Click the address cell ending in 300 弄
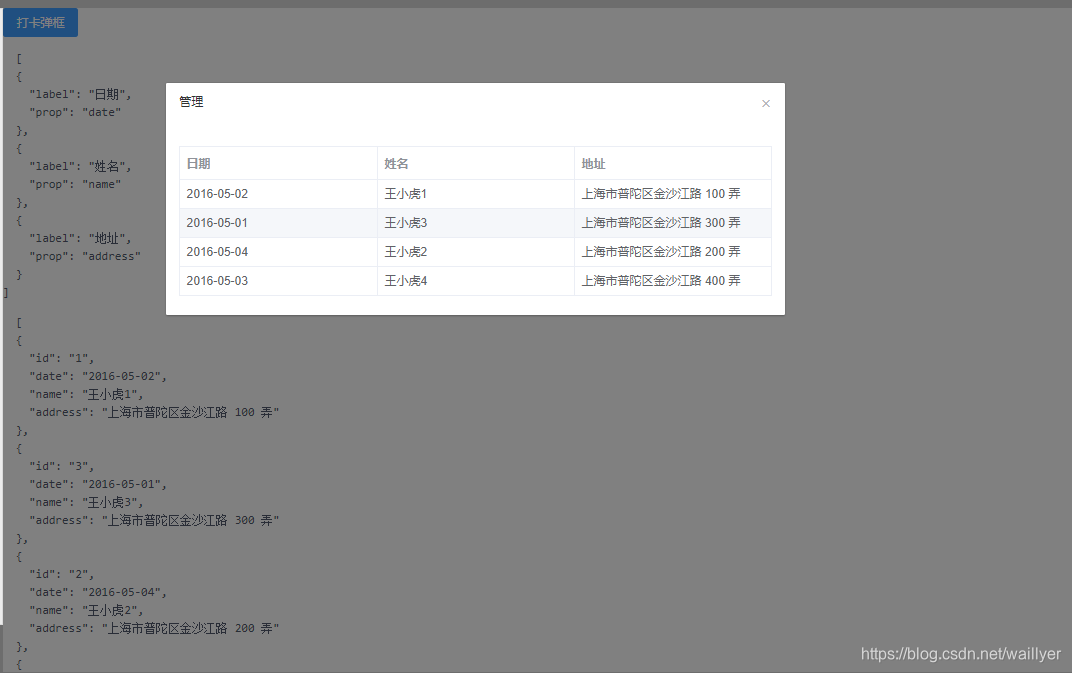The width and height of the screenshot is (1072, 673). 673,223
